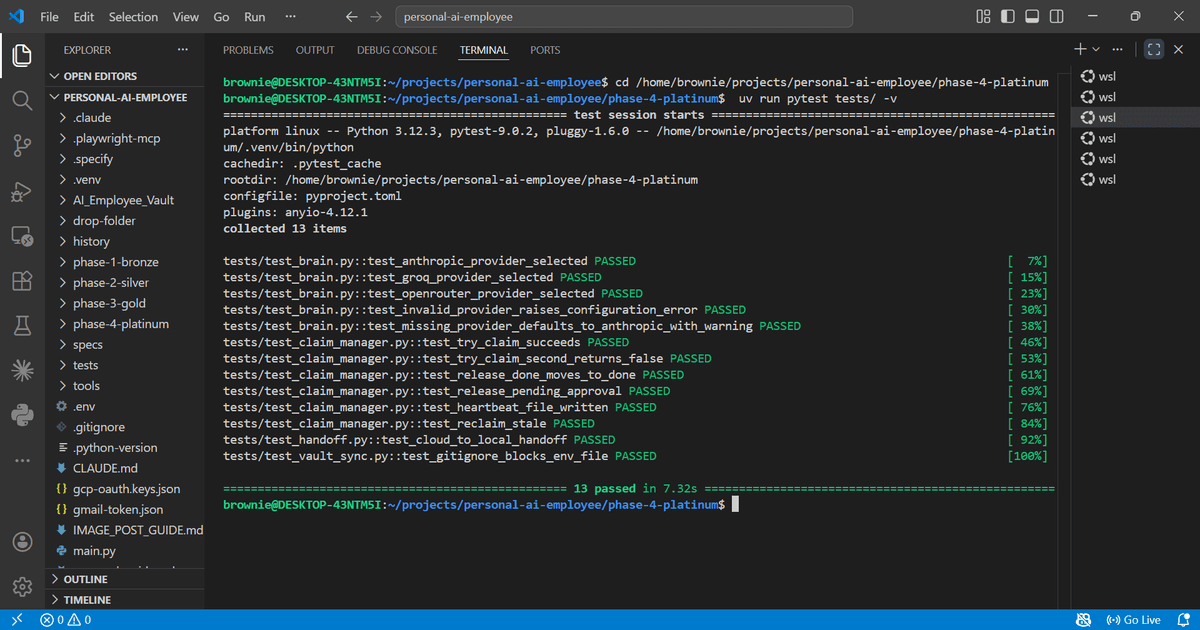Click the Copilot icon in status bar
The image size is (1200, 630).
coord(1083,620)
